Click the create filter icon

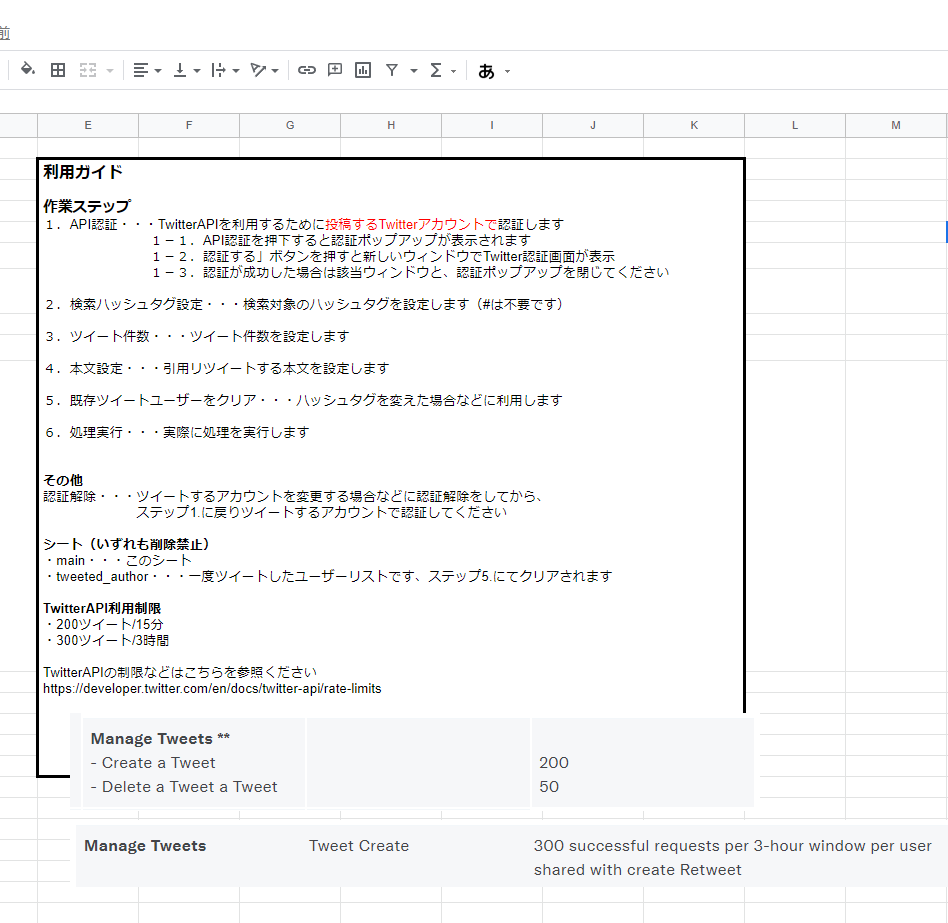392,70
